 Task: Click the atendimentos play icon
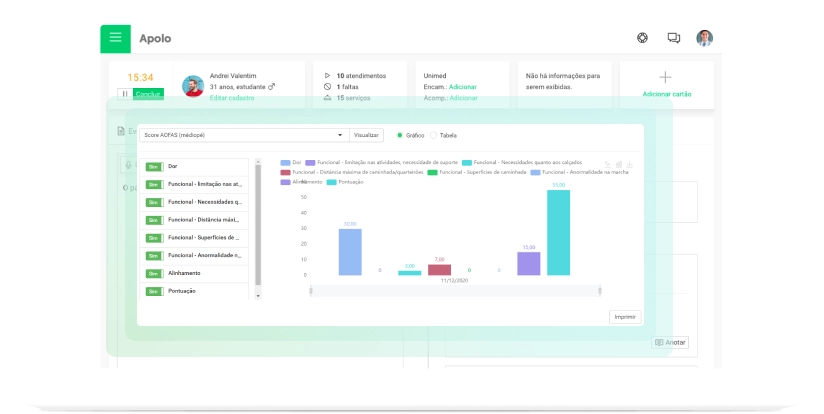pos(327,76)
